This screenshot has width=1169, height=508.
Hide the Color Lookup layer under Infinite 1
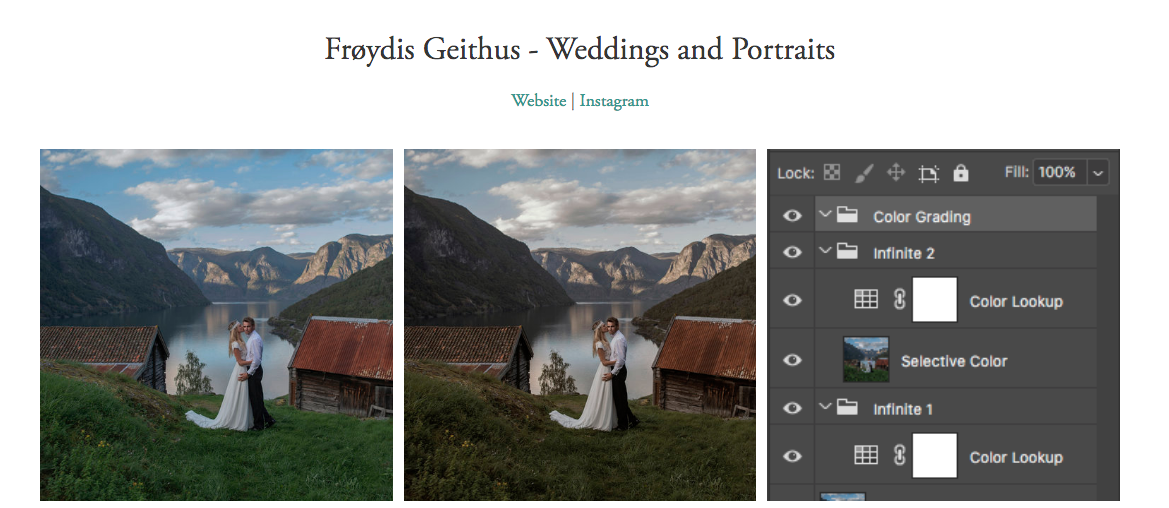click(792, 456)
